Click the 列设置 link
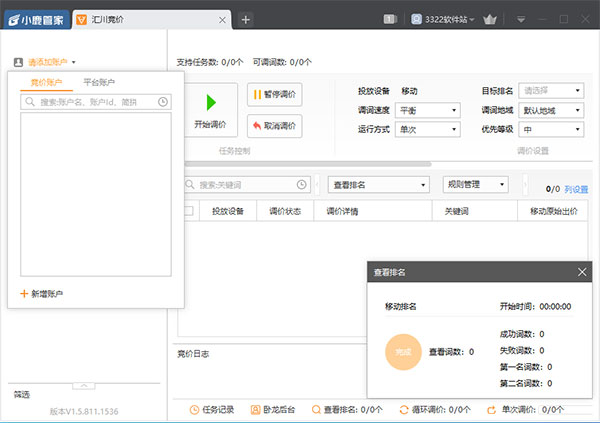 point(577,188)
